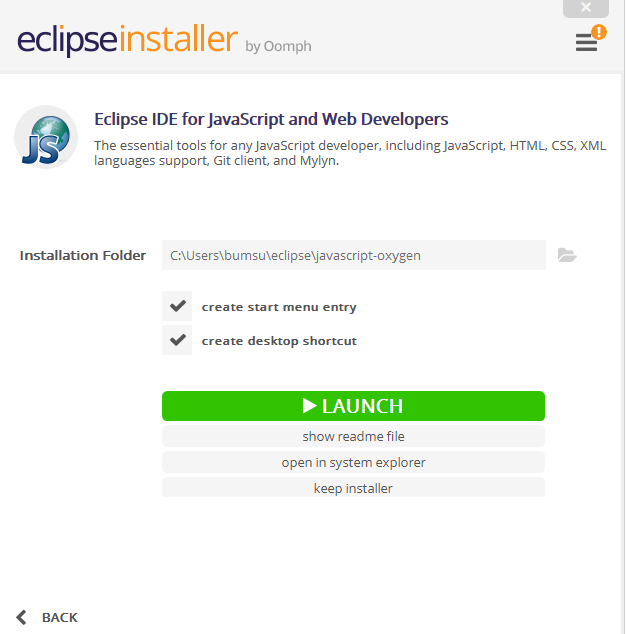Click the by Oomph text
The width and height of the screenshot is (626, 634).
tap(278, 46)
